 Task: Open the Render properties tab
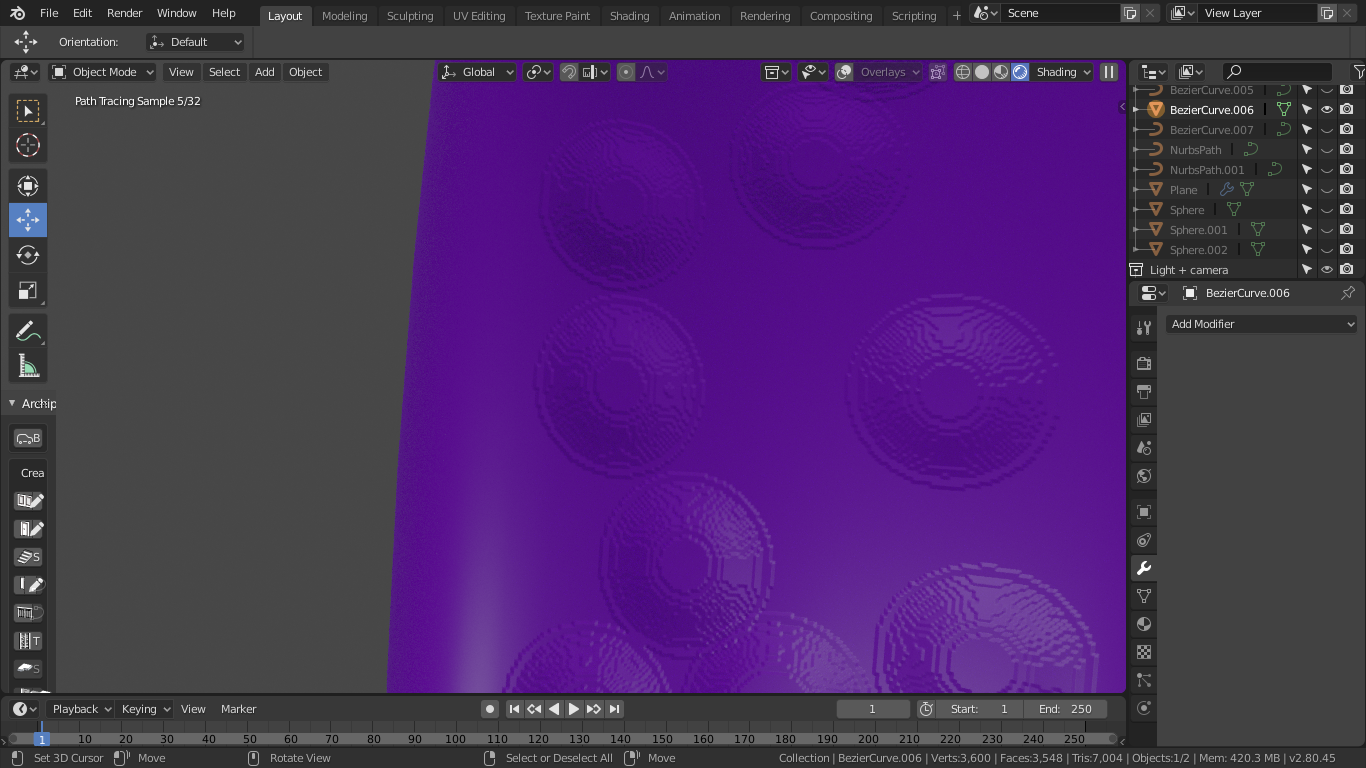1144,363
